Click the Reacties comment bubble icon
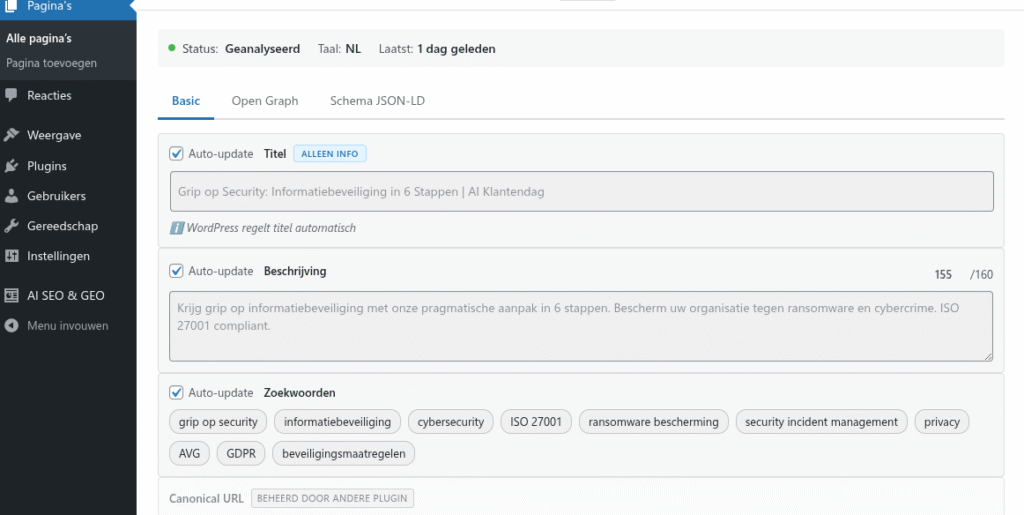 click(x=12, y=95)
